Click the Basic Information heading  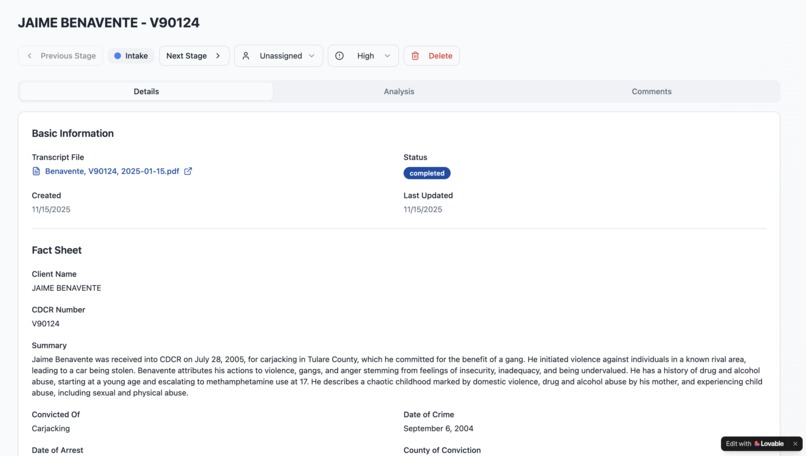click(x=72, y=134)
